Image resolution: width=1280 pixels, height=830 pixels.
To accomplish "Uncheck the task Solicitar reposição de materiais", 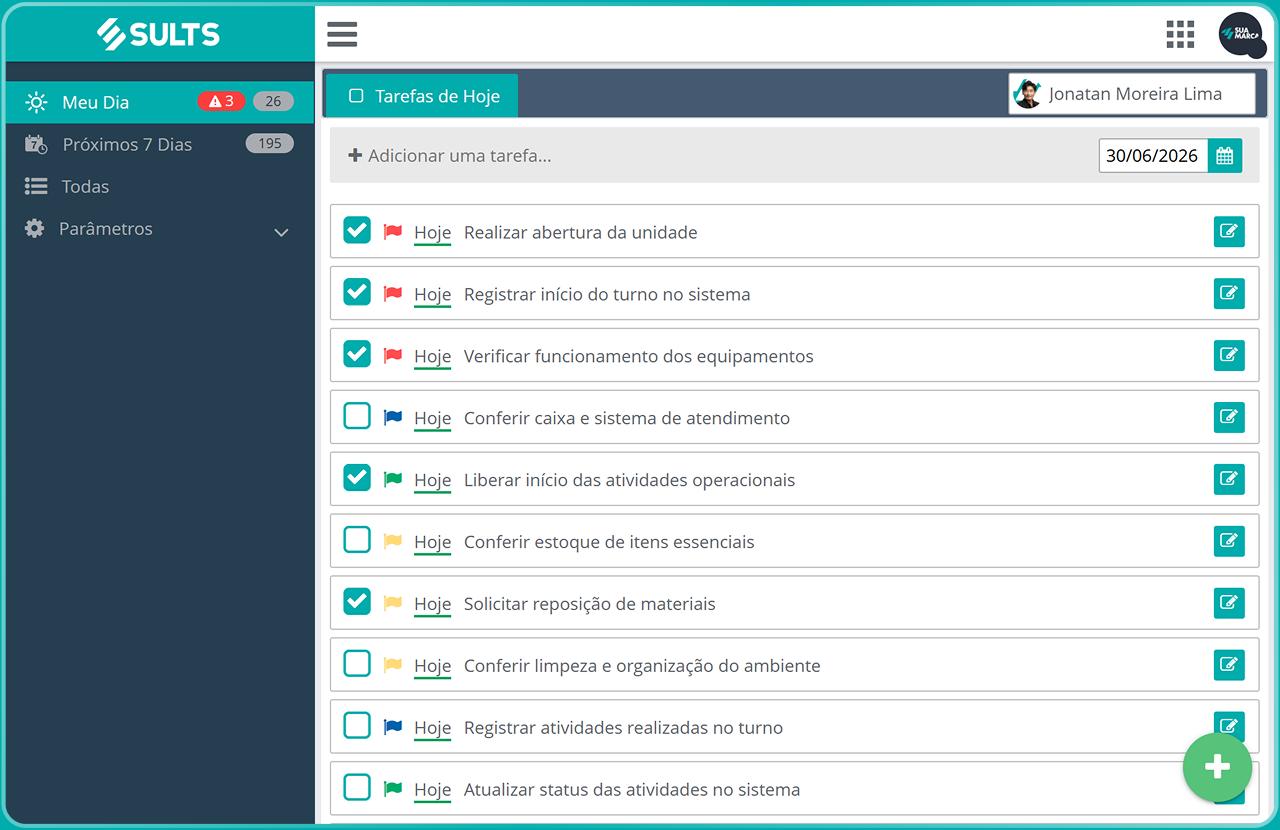I will 357,603.
